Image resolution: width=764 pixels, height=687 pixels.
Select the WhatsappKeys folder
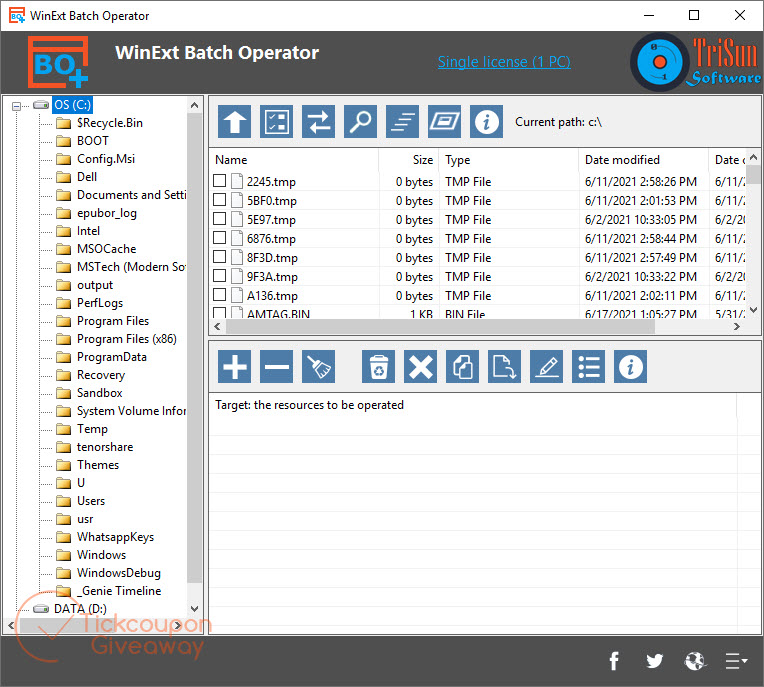pos(115,537)
